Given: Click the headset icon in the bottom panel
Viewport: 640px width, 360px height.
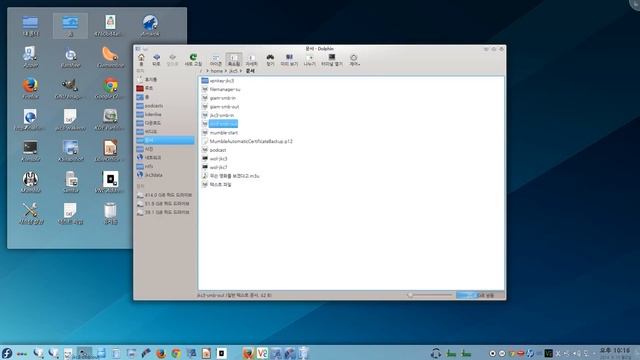Looking at the screenshot, I should (x=436, y=353).
